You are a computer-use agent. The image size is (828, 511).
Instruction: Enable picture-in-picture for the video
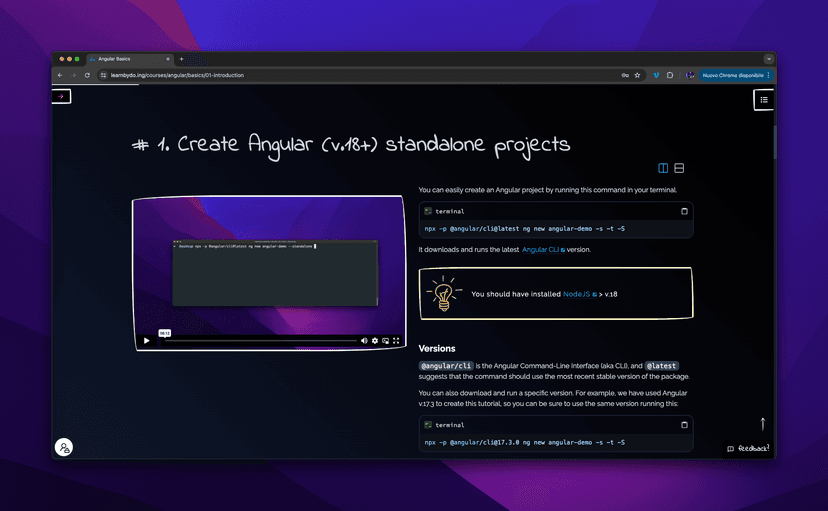(385, 341)
